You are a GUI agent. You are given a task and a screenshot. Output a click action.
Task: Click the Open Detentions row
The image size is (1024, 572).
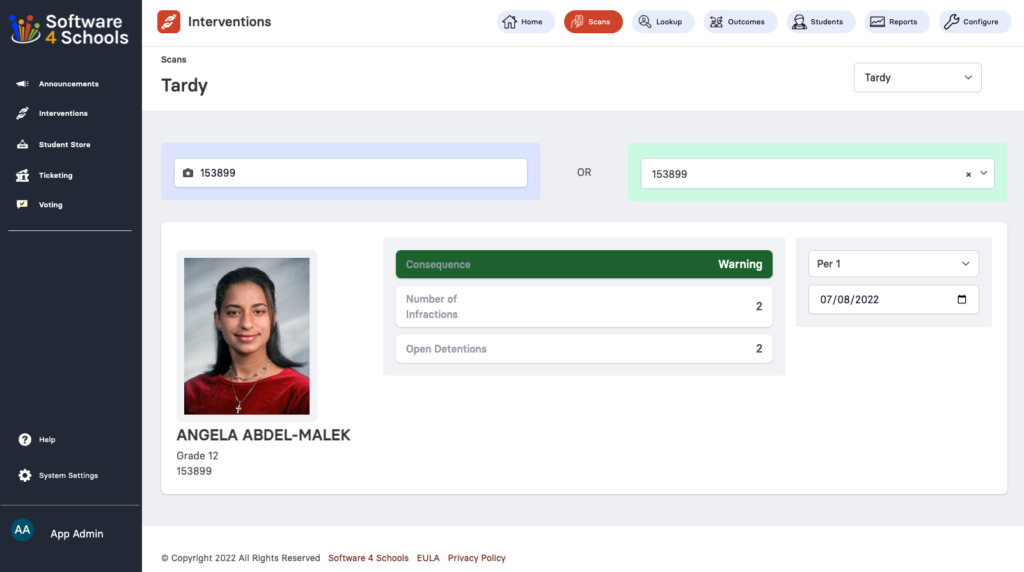(x=584, y=349)
